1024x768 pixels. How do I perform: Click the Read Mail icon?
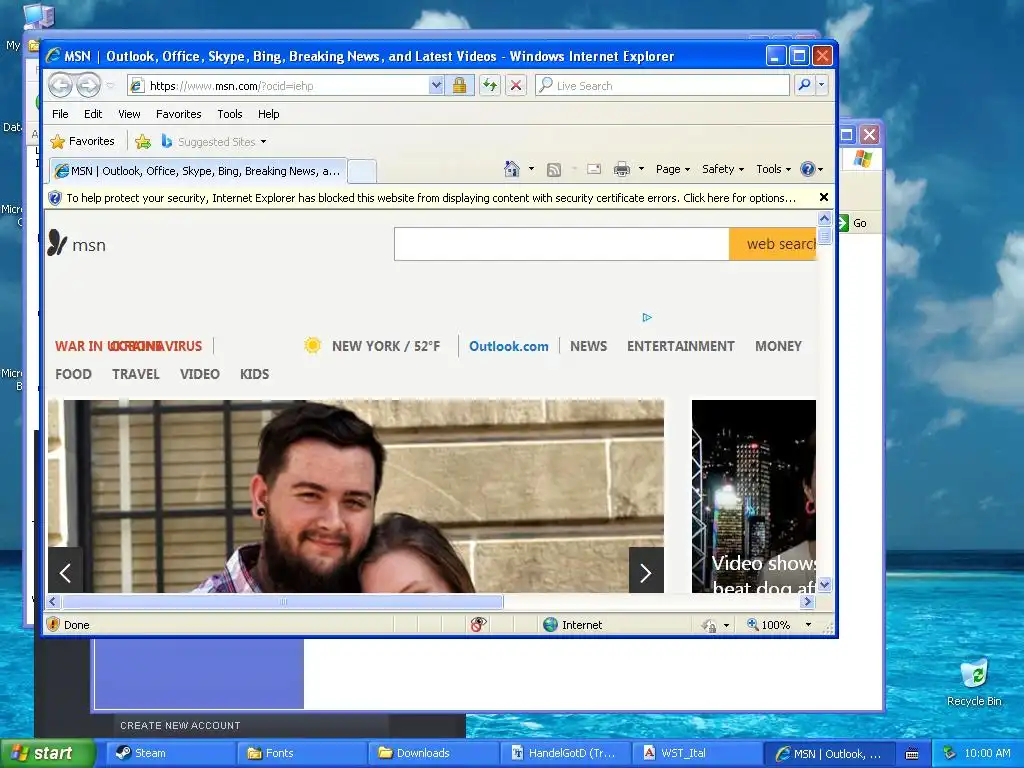tap(594, 169)
